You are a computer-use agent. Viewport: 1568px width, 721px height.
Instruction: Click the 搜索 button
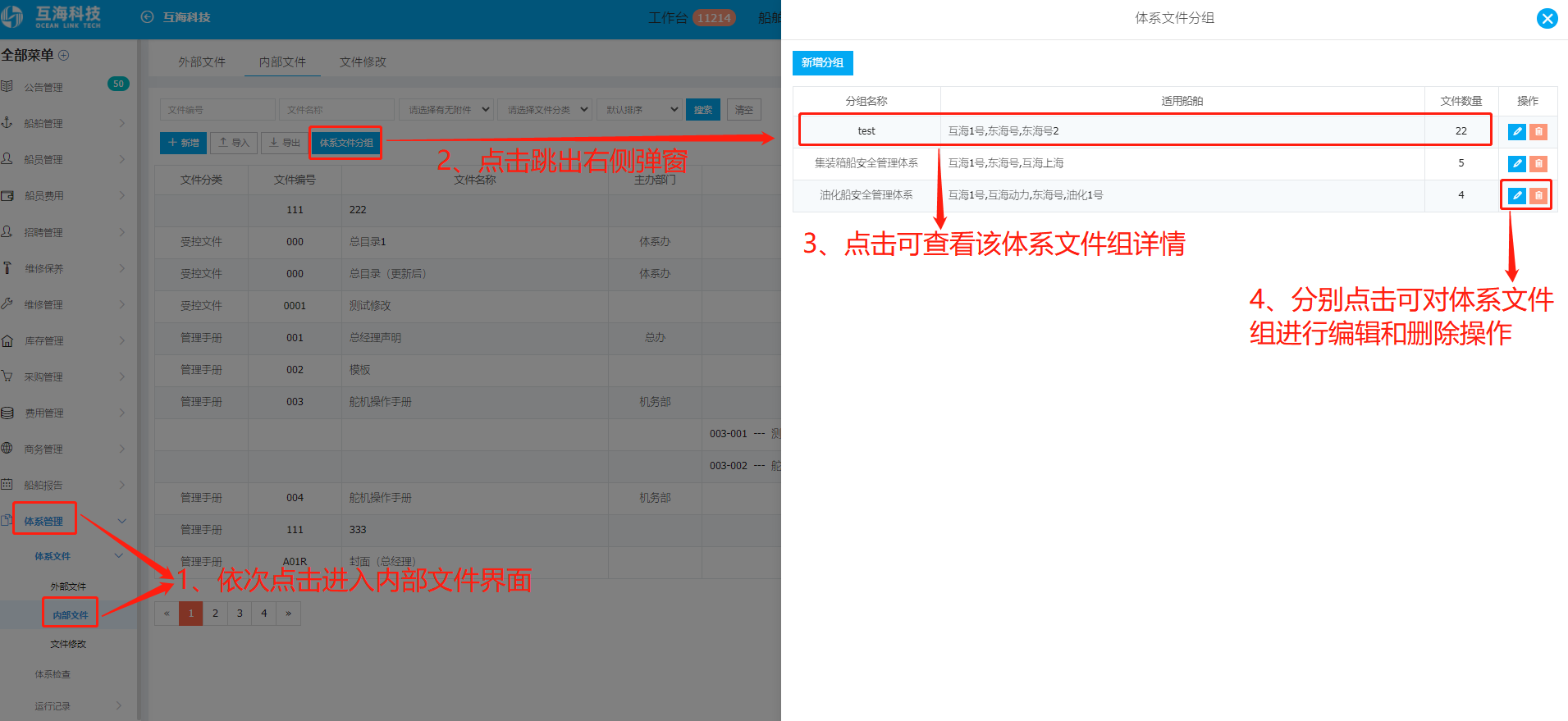(703, 110)
